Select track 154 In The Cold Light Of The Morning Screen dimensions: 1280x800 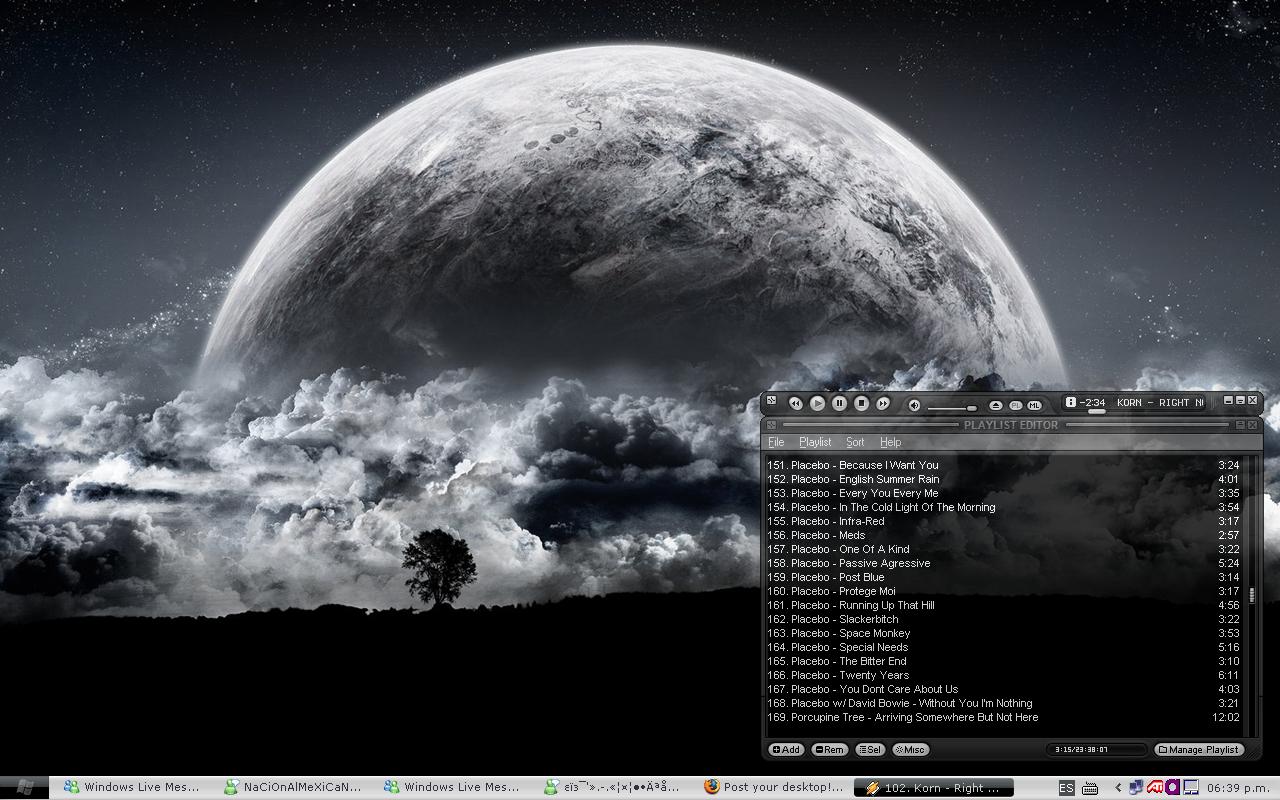point(1003,507)
